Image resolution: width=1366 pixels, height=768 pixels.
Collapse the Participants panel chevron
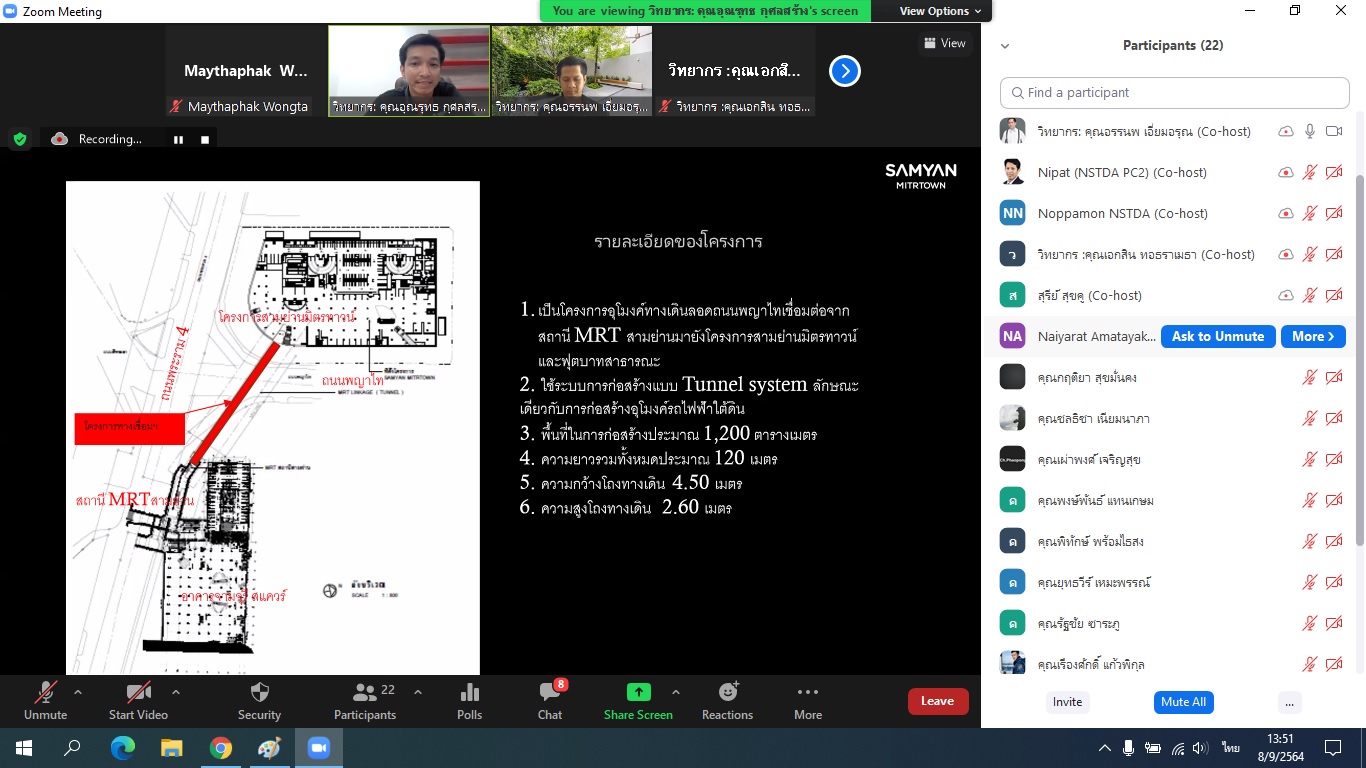point(1005,46)
